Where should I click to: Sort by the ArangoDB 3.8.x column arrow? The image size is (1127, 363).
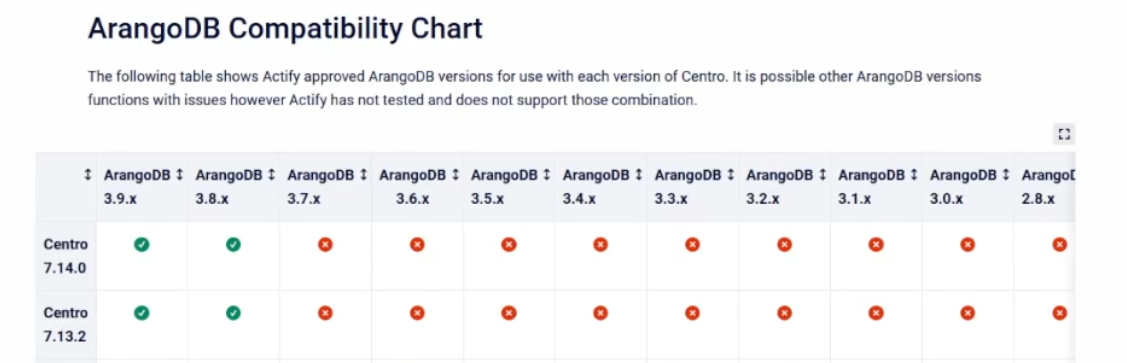(271, 175)
